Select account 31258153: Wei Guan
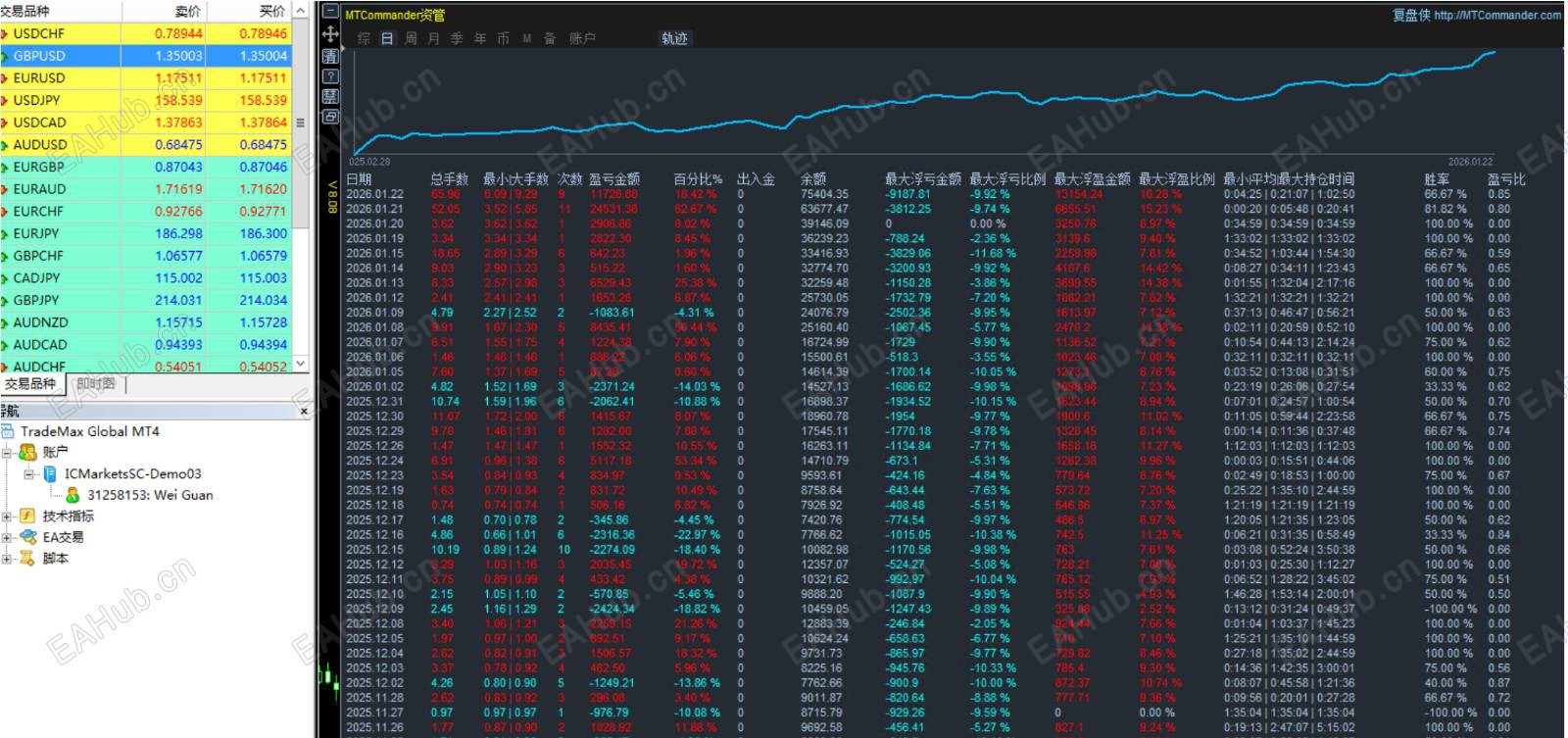The image size is (1568, 738). (150, 495)
